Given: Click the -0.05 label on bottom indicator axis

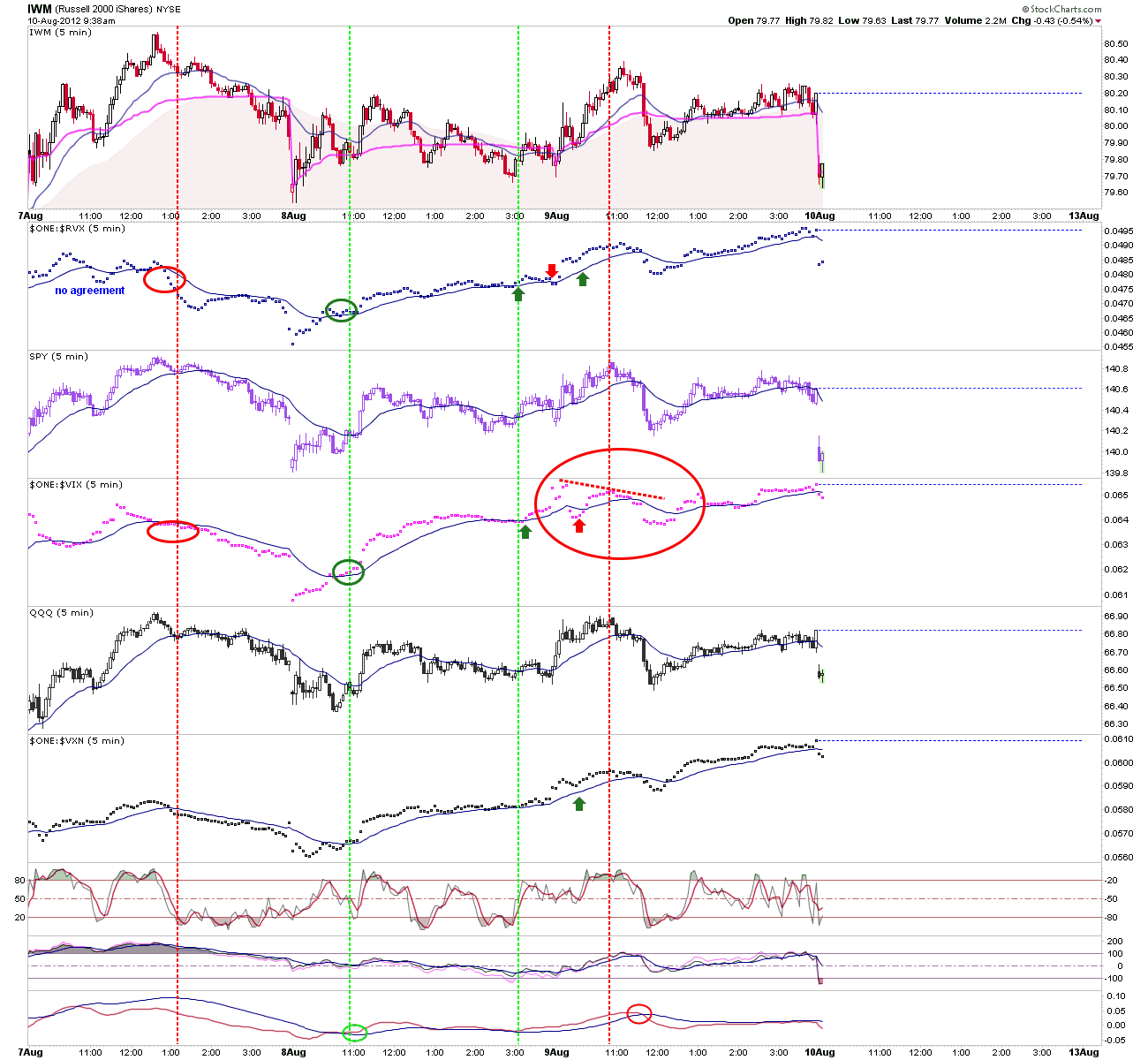Looking at the screenshot, I should click(x=1115, y=1040).
